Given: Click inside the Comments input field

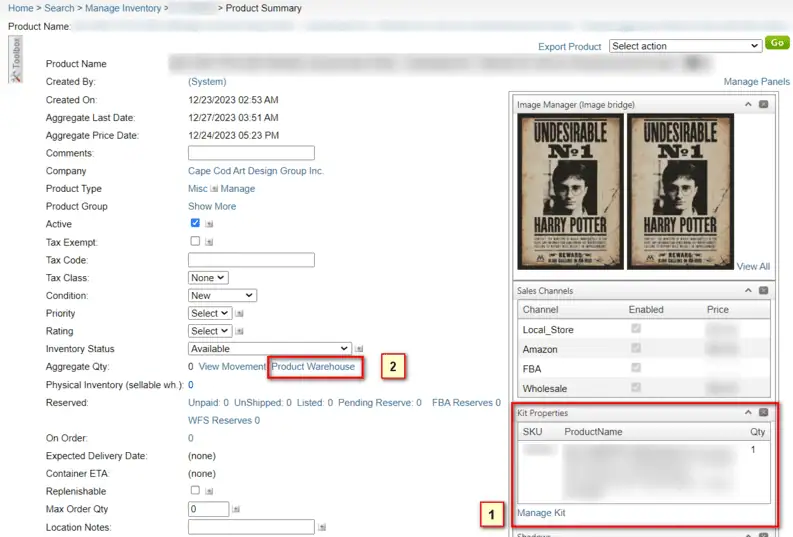Looking at the screenshot, I should (251, 153).
